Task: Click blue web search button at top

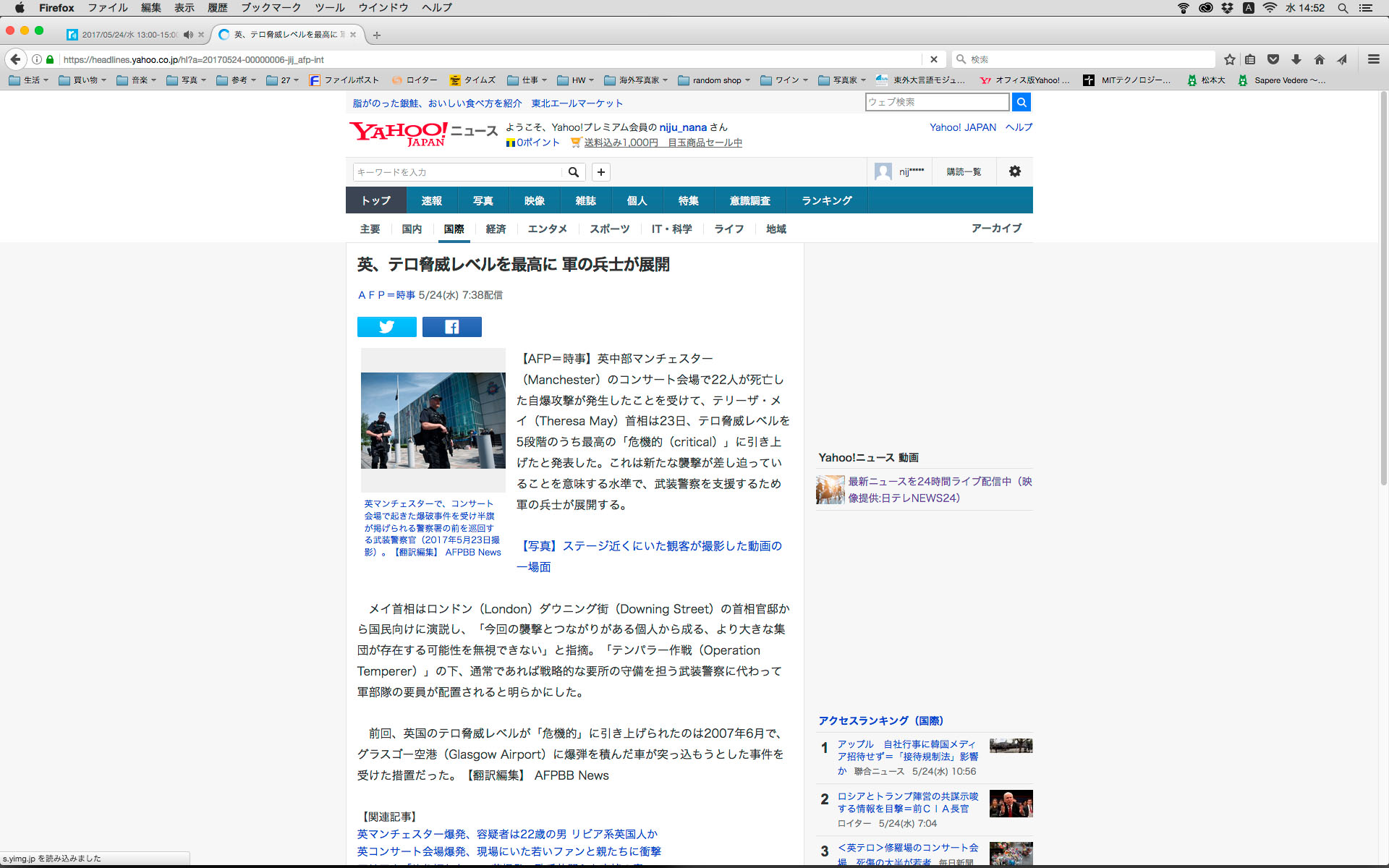Action: [1021, 102]
